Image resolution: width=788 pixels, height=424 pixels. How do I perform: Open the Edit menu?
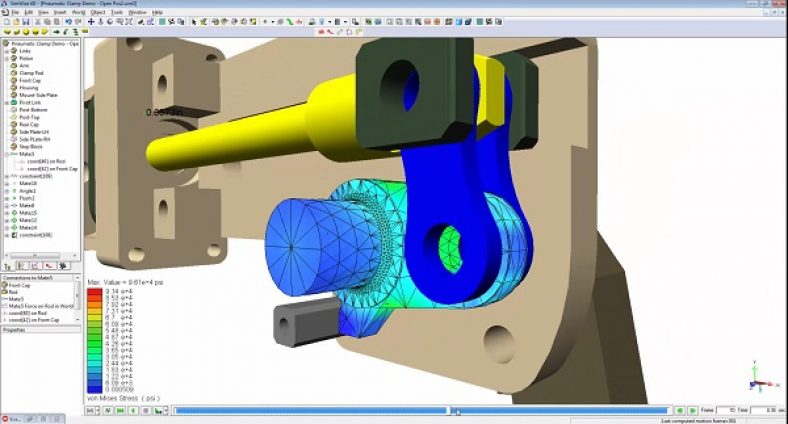[29, 12]
